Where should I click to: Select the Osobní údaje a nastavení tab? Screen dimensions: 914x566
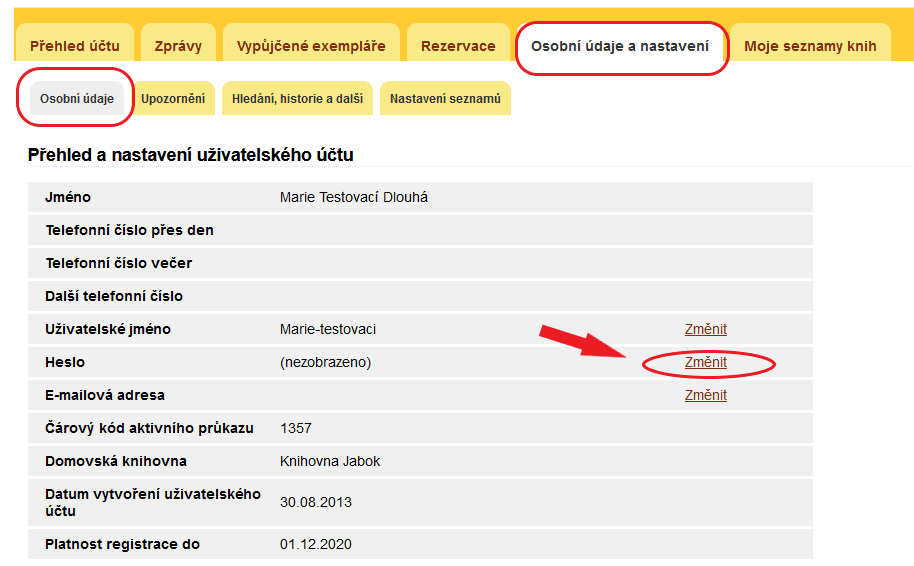[620, 46]
